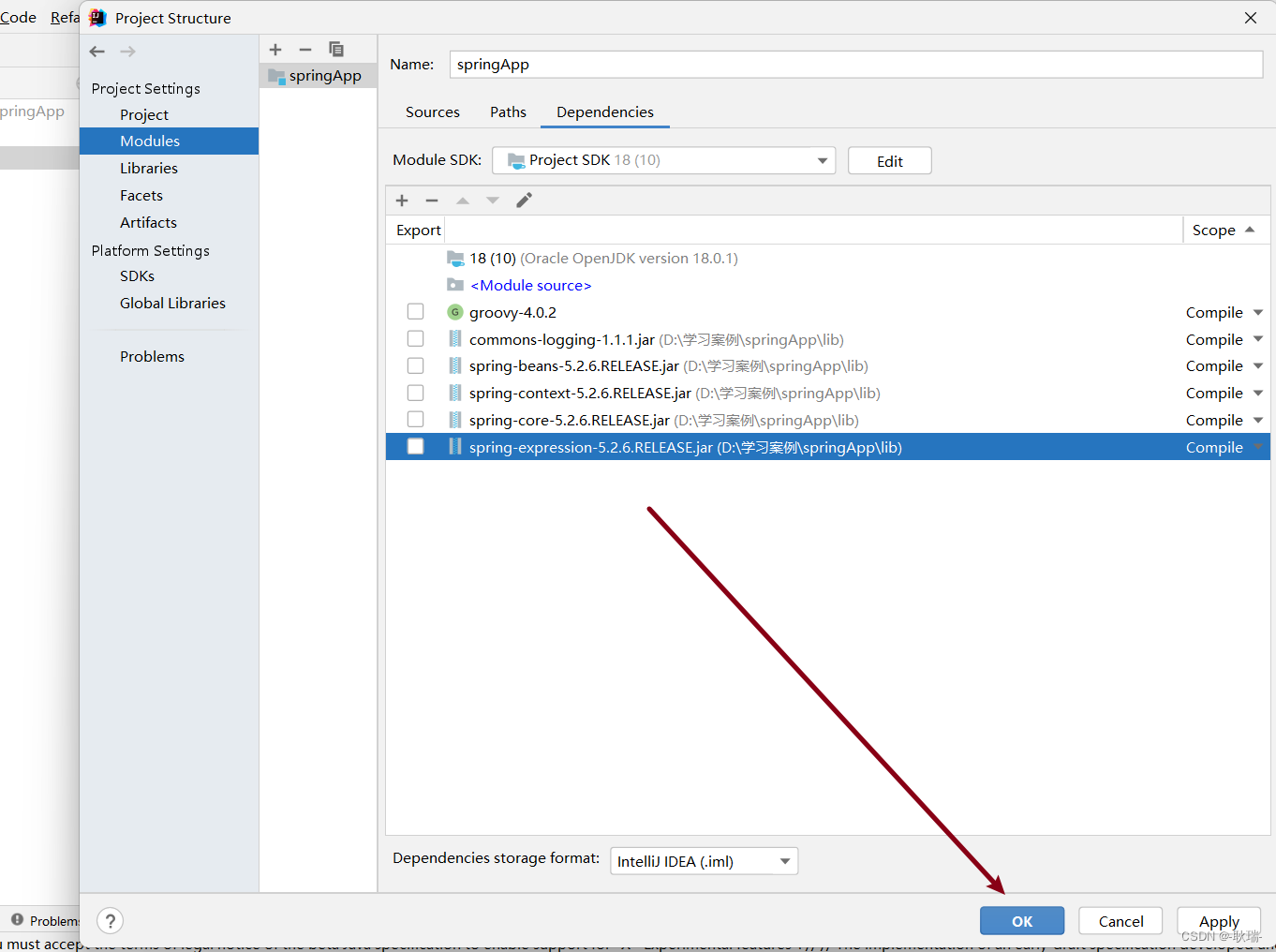Click the IntelliJ IDEA logo in the title bar
Screen dimensions: 1276x952
click(97, 18)
